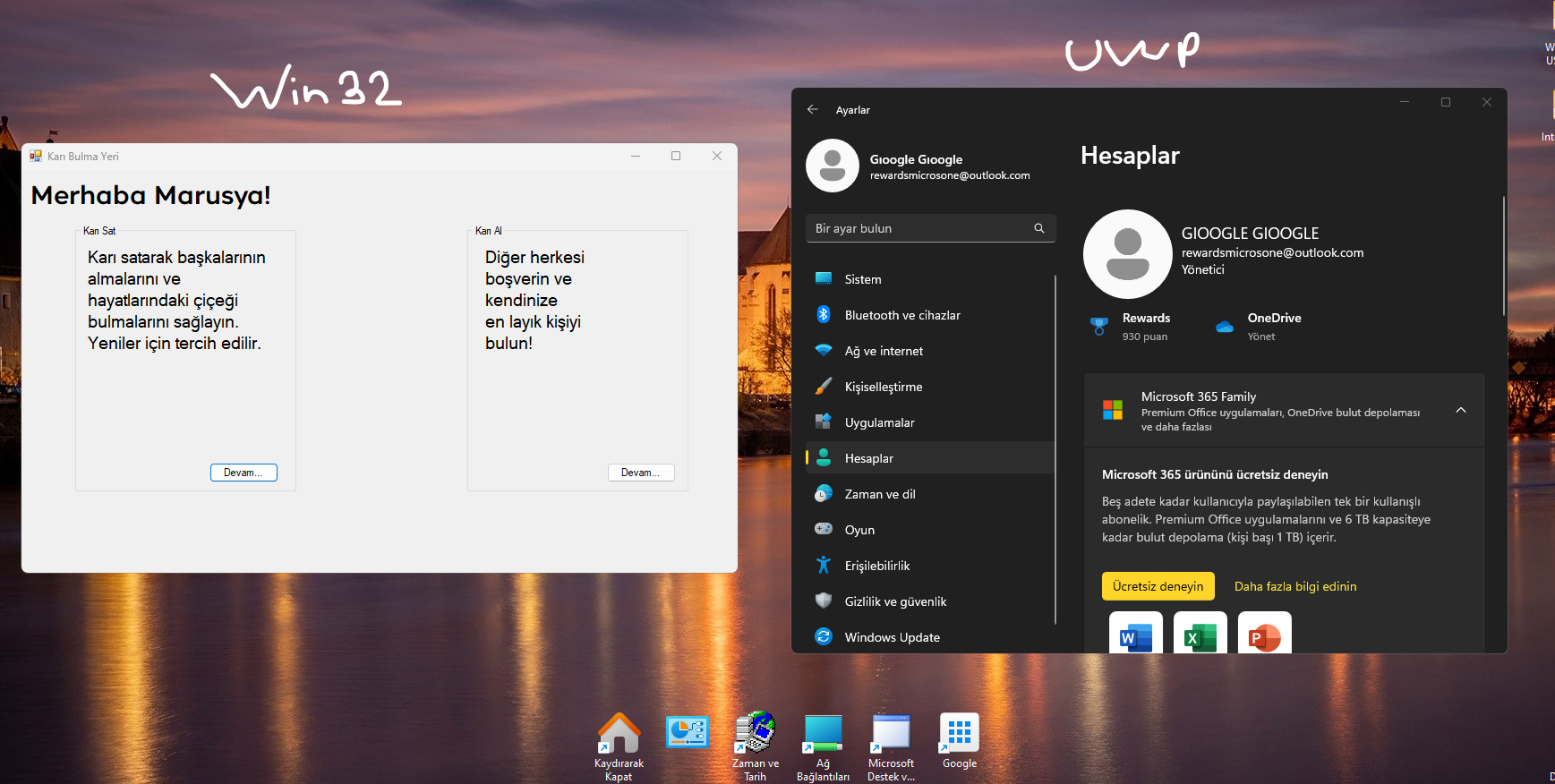Viewport: 1555px width, 784px height.
Task: Click the Karı Sat description text
Action: [x=176, y=300]
